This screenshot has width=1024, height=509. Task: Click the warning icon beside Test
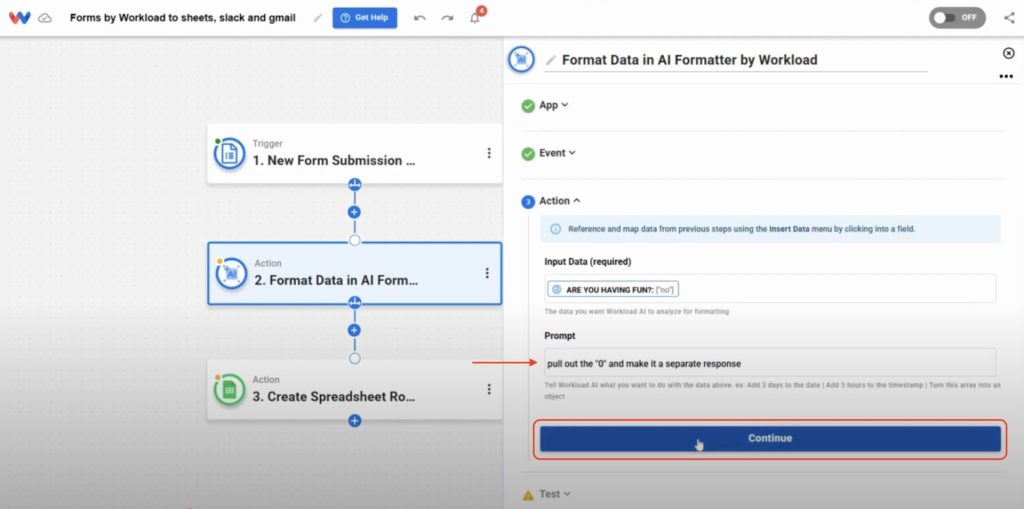tap(528, 496)
